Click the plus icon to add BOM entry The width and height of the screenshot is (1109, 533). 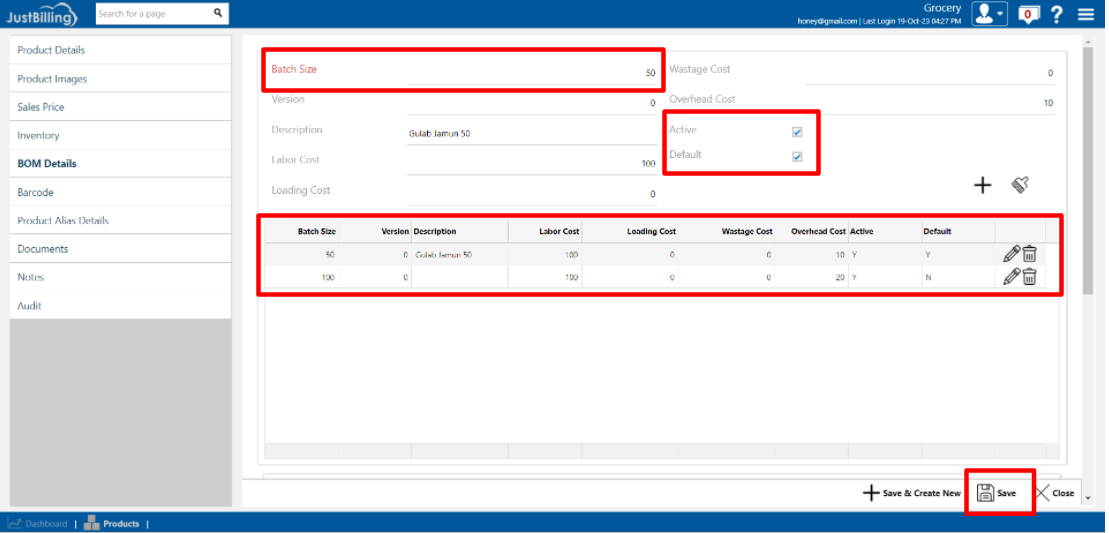(x=982, y=185)
